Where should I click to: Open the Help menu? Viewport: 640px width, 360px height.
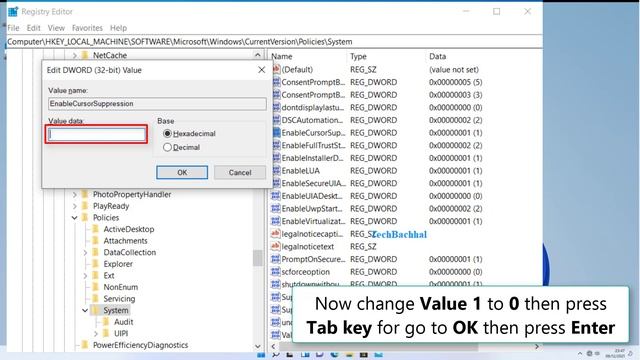[x=118, y=28]
